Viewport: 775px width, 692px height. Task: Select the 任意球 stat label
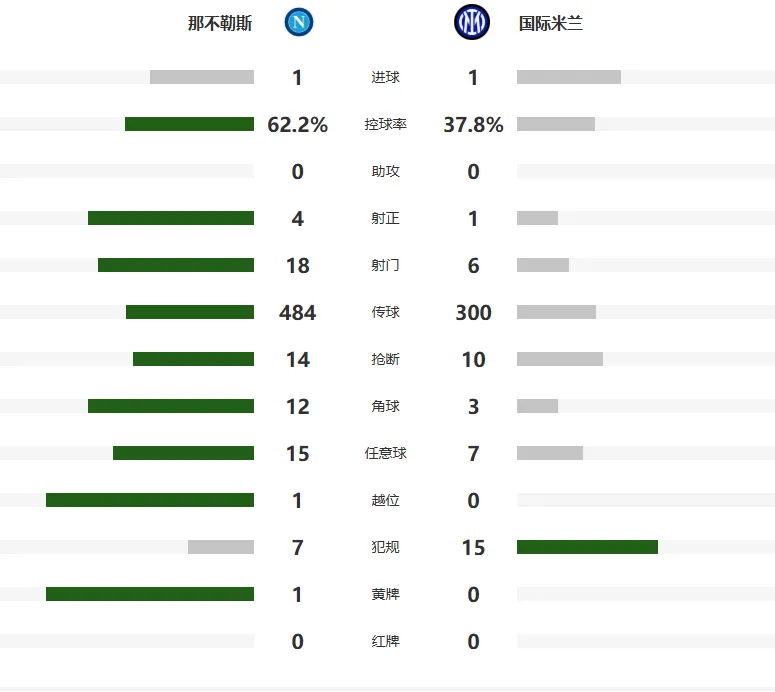coord(386,453)
